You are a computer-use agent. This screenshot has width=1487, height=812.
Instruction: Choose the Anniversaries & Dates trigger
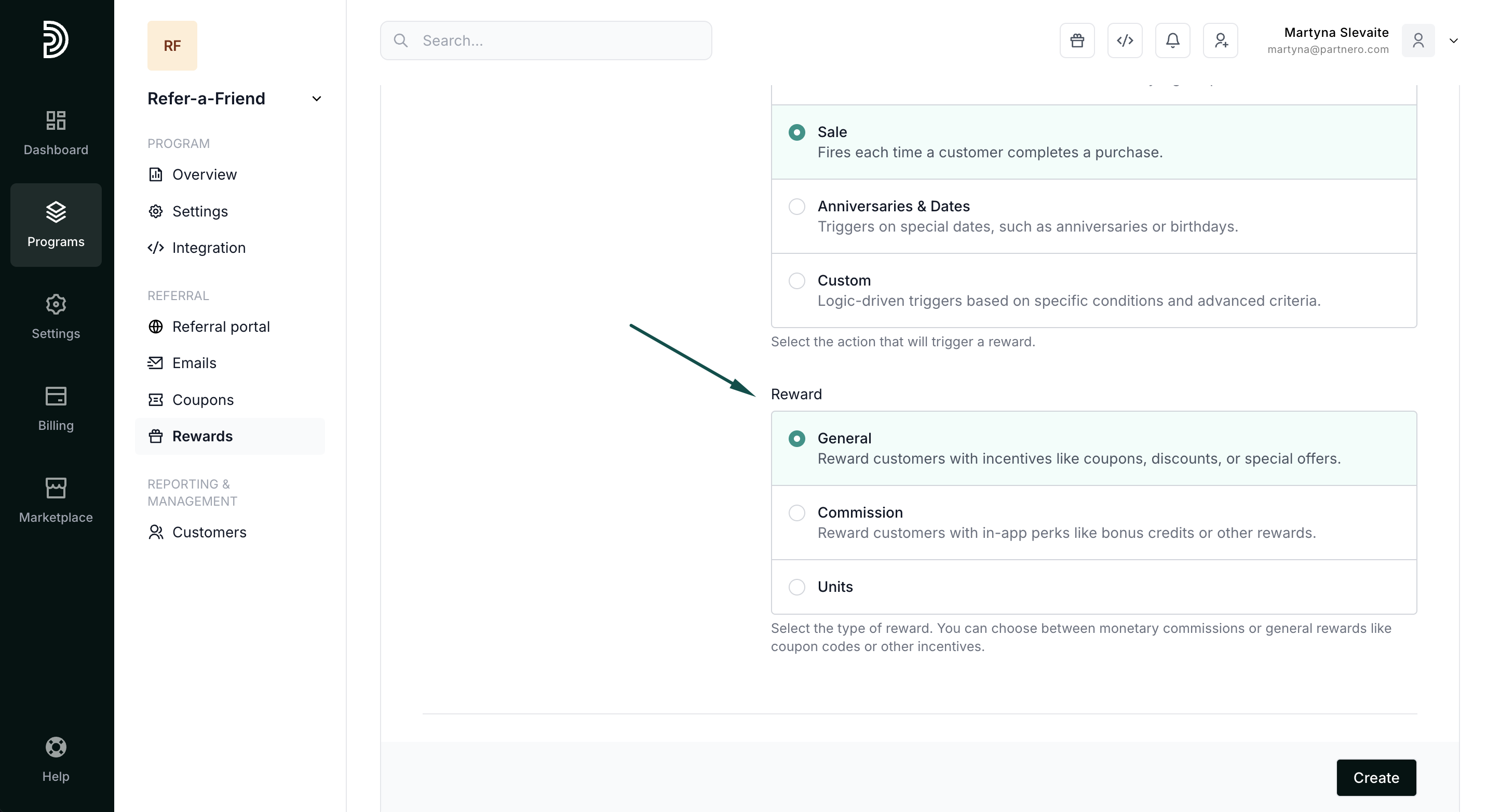tap(796, 207)
